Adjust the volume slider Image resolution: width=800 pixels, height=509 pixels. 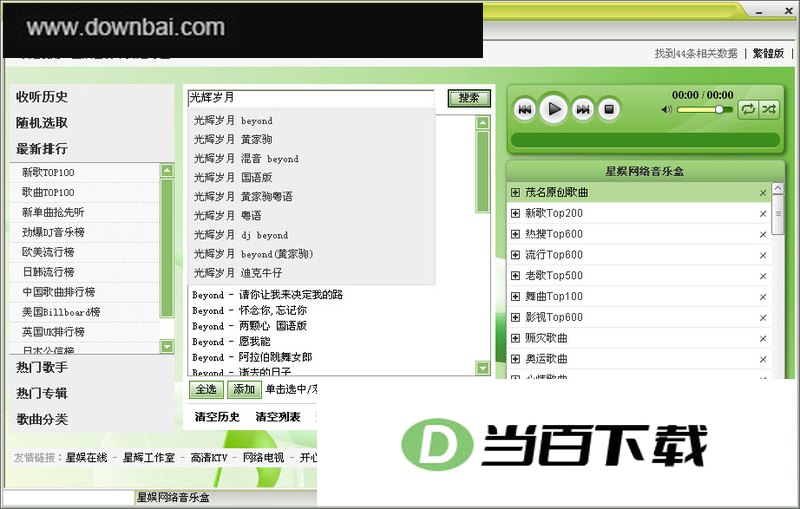click(704, 110)
